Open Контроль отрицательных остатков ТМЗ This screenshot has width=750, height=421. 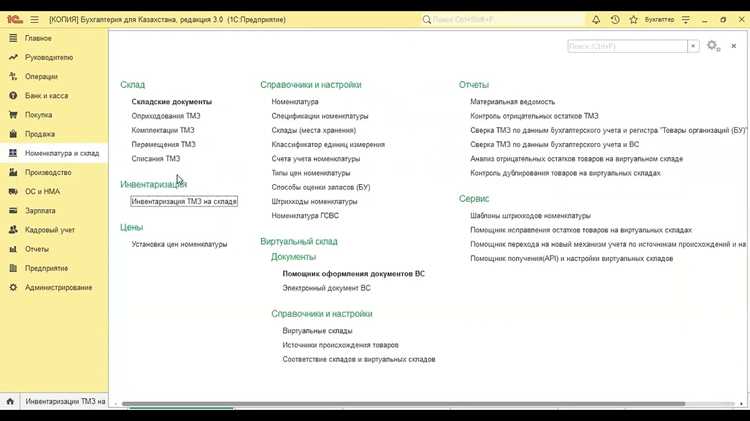pos(534,116)
